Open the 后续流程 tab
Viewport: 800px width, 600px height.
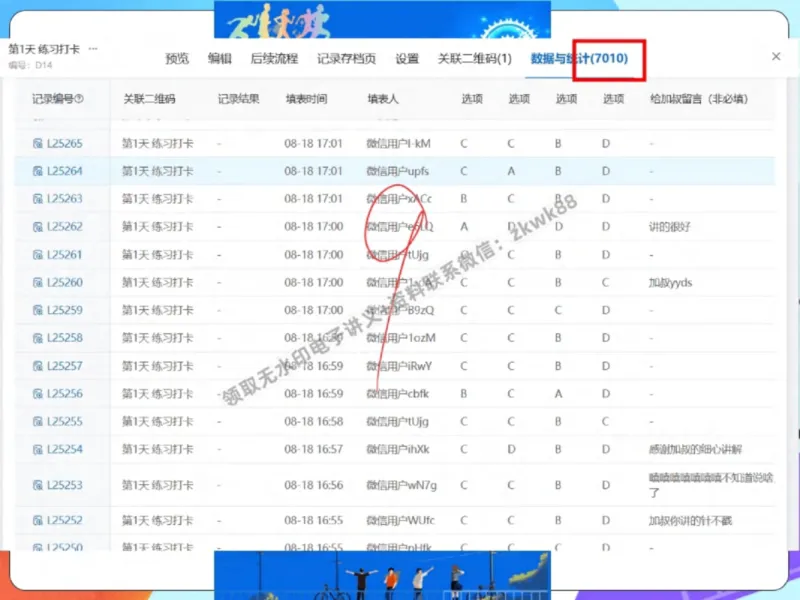274,59
